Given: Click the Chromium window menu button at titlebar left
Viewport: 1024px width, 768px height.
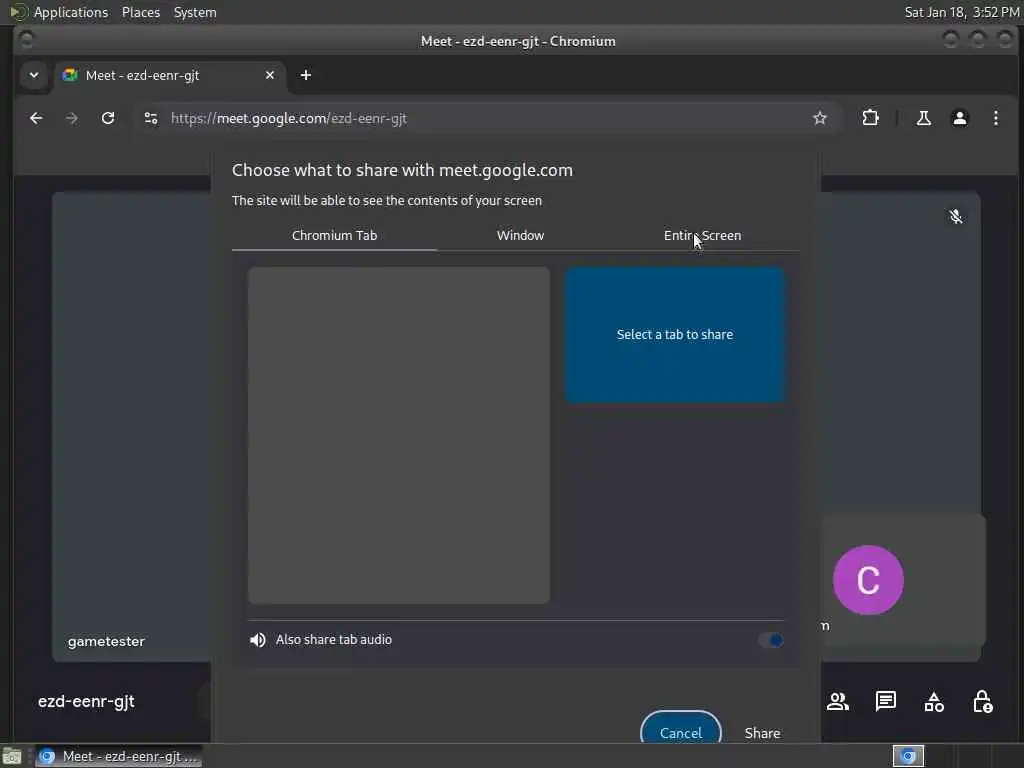Looking at the screenshot, I should 27,40.
